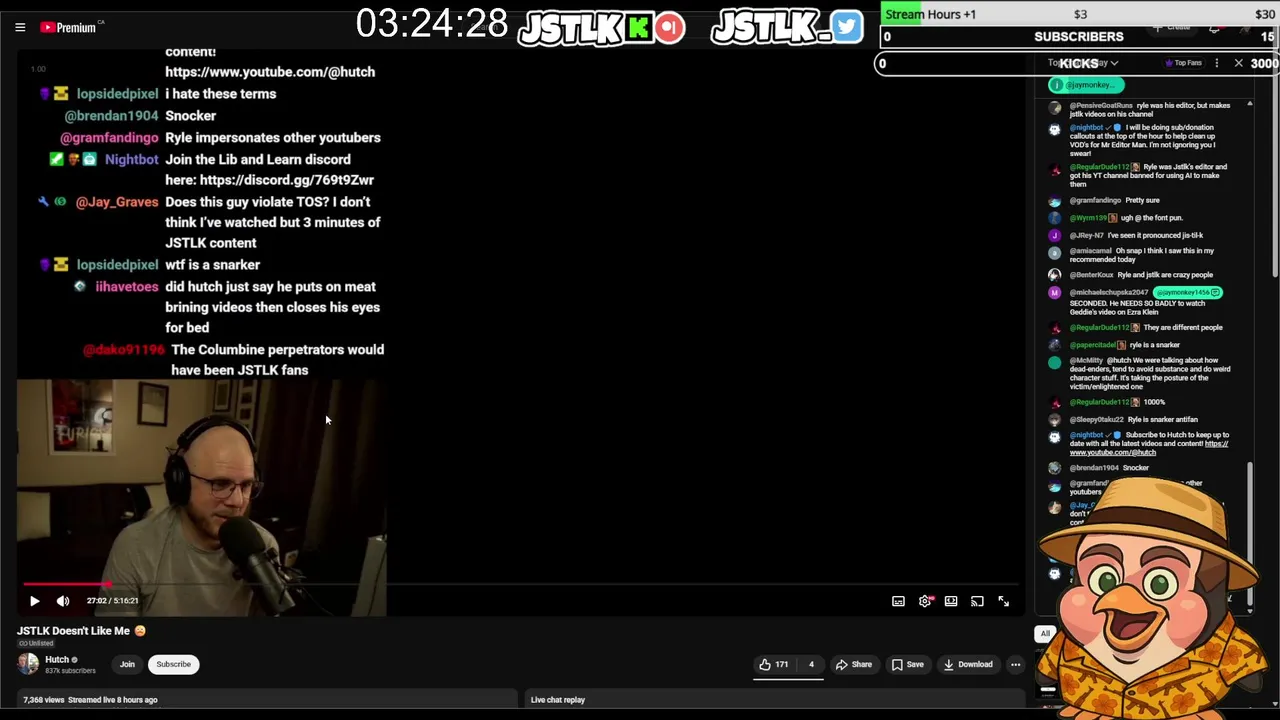Viewport: 1280px width, 720px height.
Task: Open the Top chat replay dropdown
Action: pyautogui.click(x=1083, y=63)
